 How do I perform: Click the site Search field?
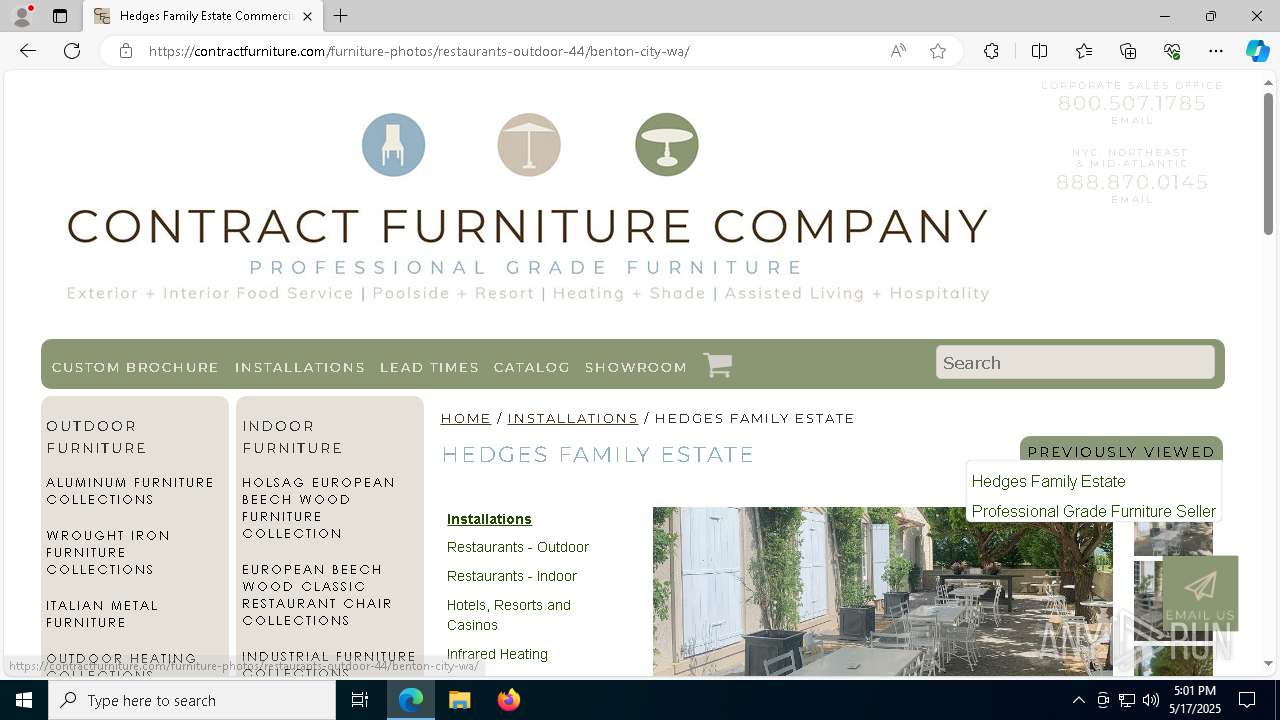(1075, 363)
